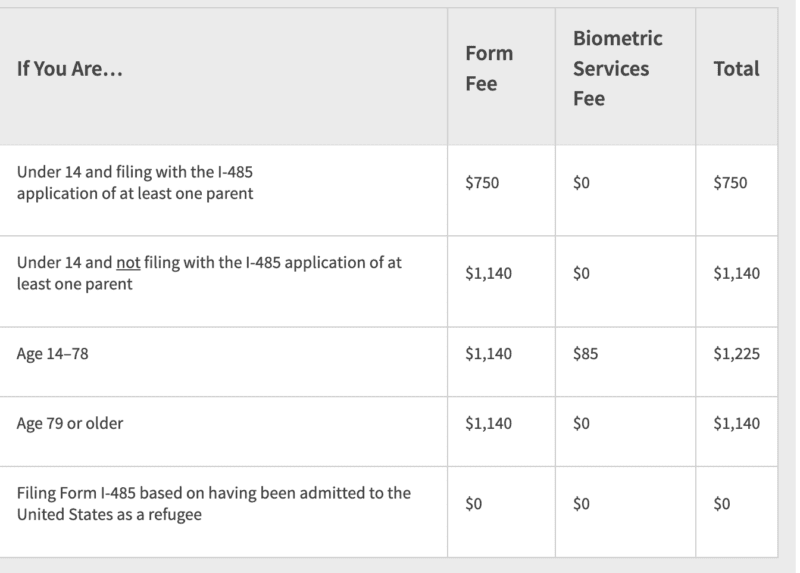Click the $750 total cell
The width and height of the screenshot is (800, 573).
tap(729, 183)
